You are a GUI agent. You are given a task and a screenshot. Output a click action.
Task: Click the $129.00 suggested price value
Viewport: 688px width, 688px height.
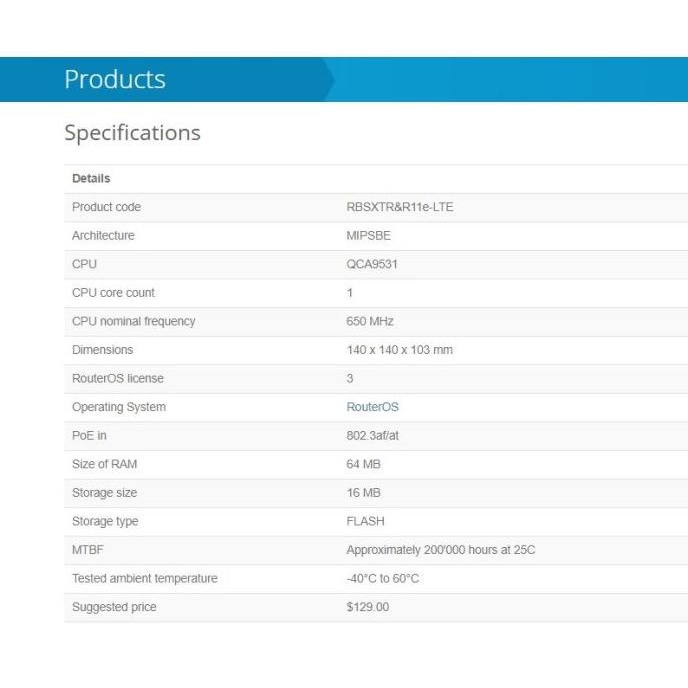[x=367, y=607]
